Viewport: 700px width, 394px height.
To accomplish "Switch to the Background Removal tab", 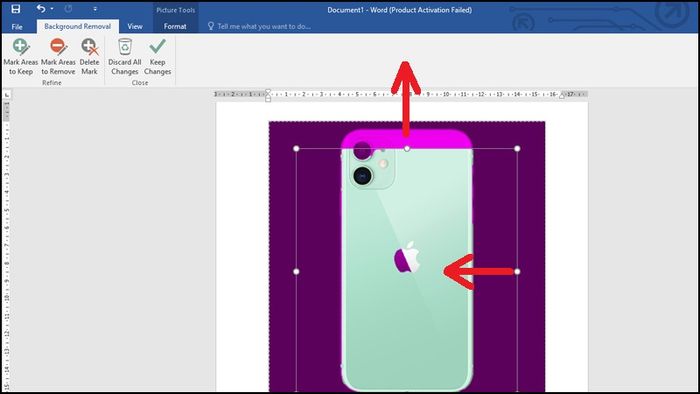I will click(77, 26).
